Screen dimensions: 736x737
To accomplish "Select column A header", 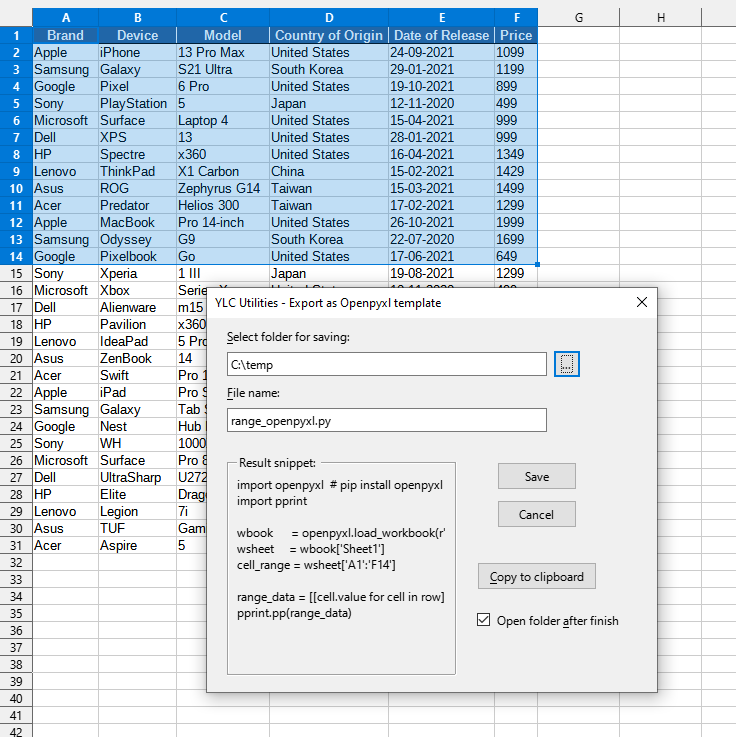I will (x=65, y=17).
